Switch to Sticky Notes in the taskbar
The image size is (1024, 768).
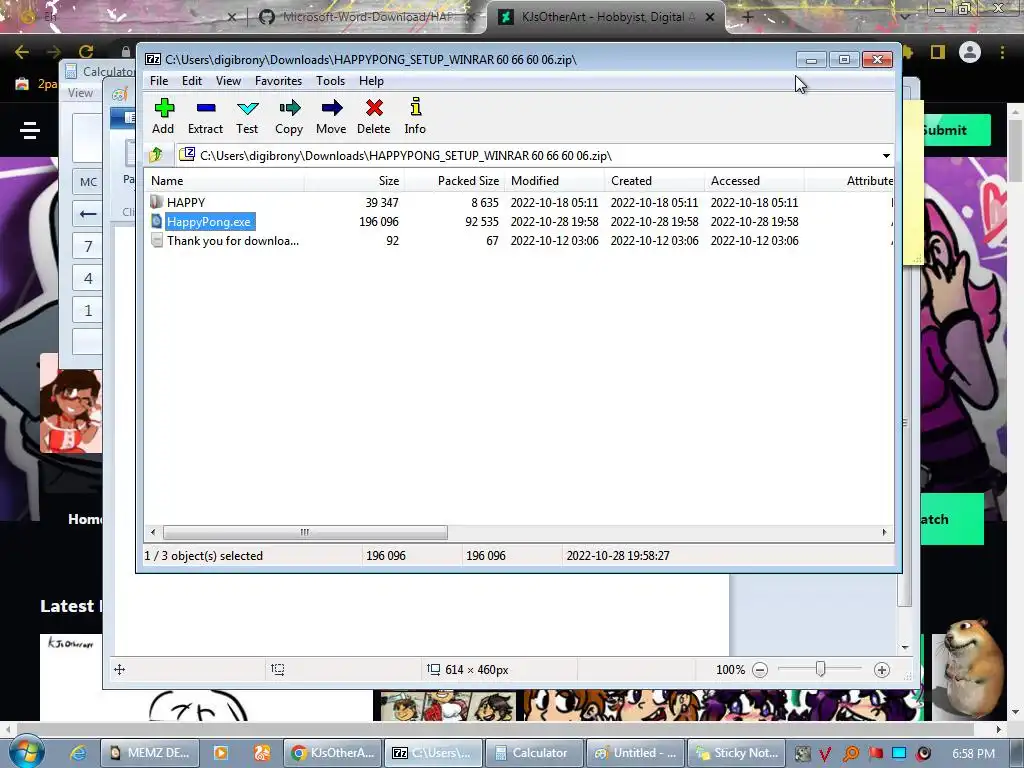[735, 753]
